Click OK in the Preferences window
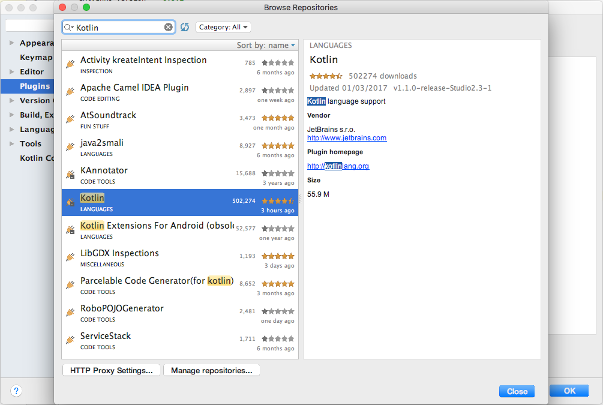The height and width of the screenshot is (405, 603). click(569, 391)
